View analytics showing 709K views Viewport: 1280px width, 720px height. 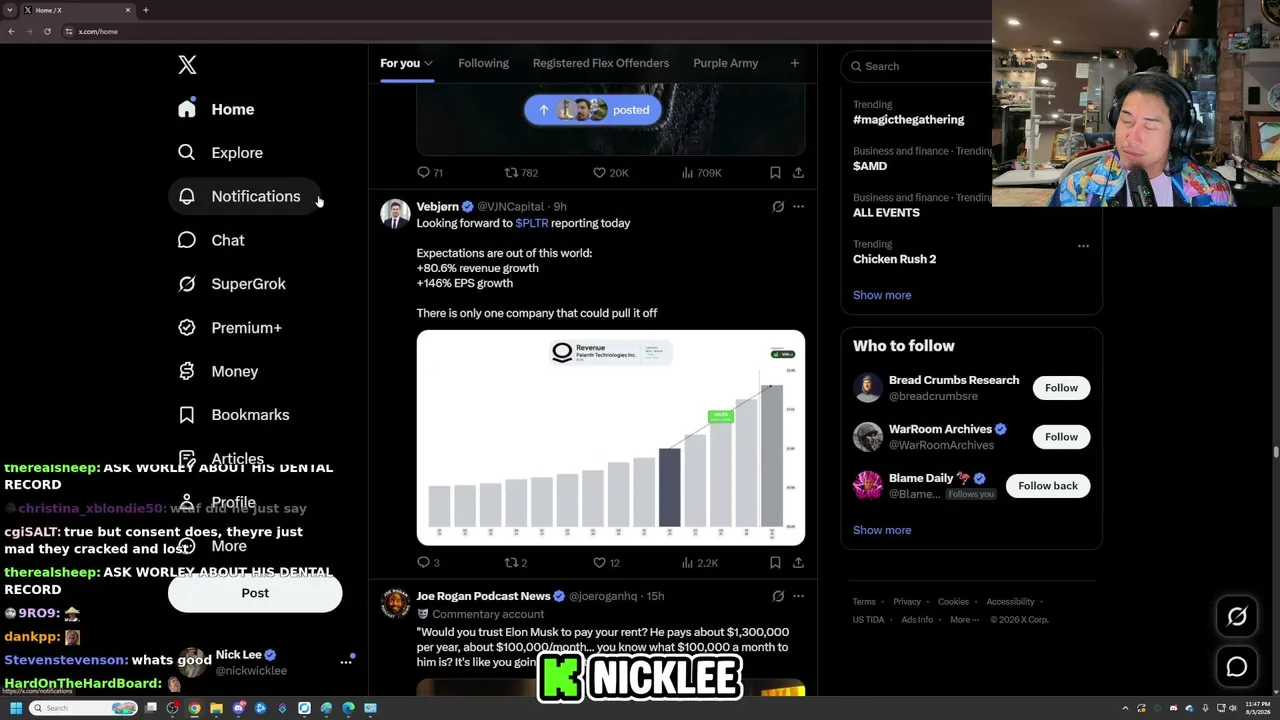[x=701, y=172]
